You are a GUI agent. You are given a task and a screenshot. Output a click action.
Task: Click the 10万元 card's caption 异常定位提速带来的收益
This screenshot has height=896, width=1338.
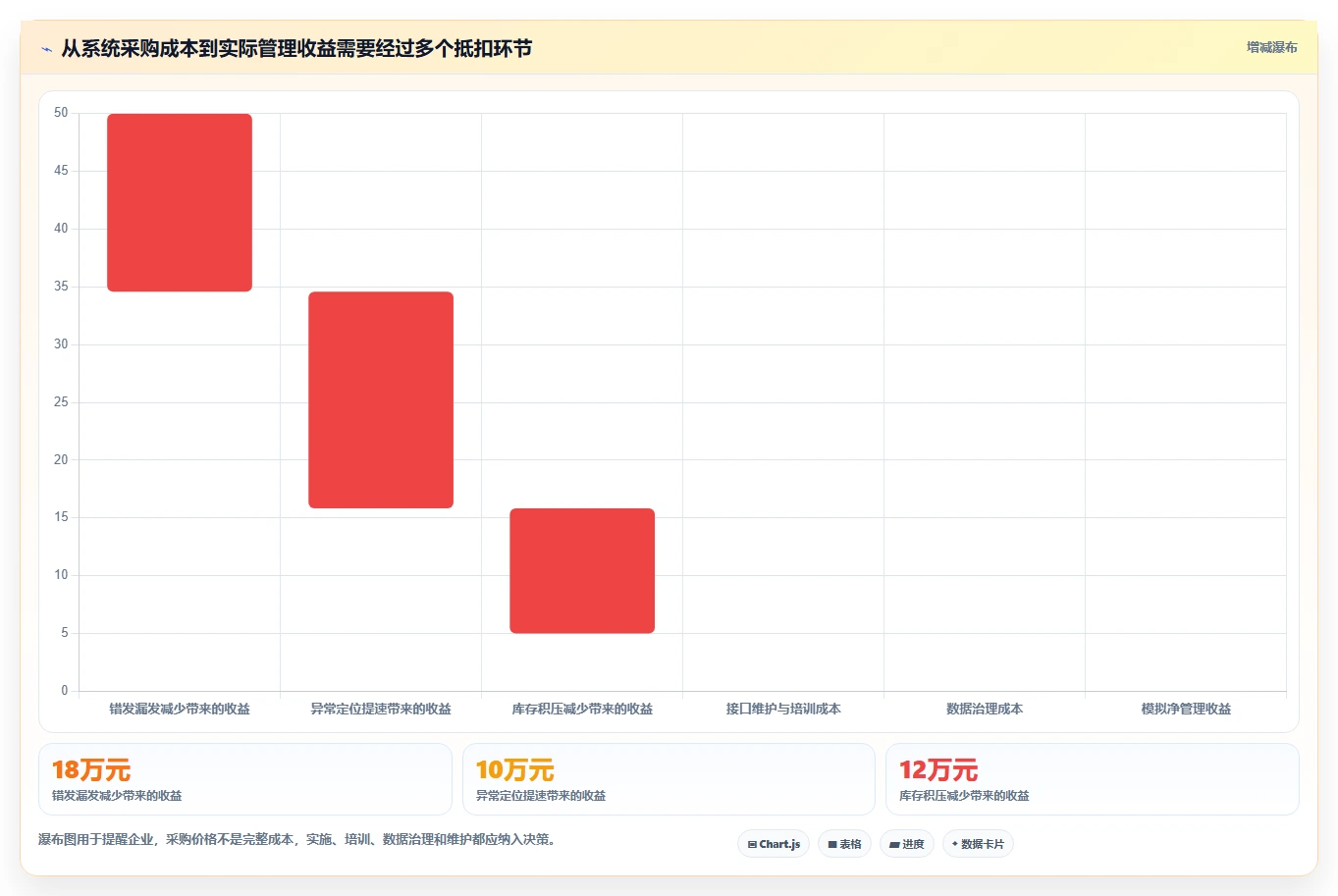point(541,796)
